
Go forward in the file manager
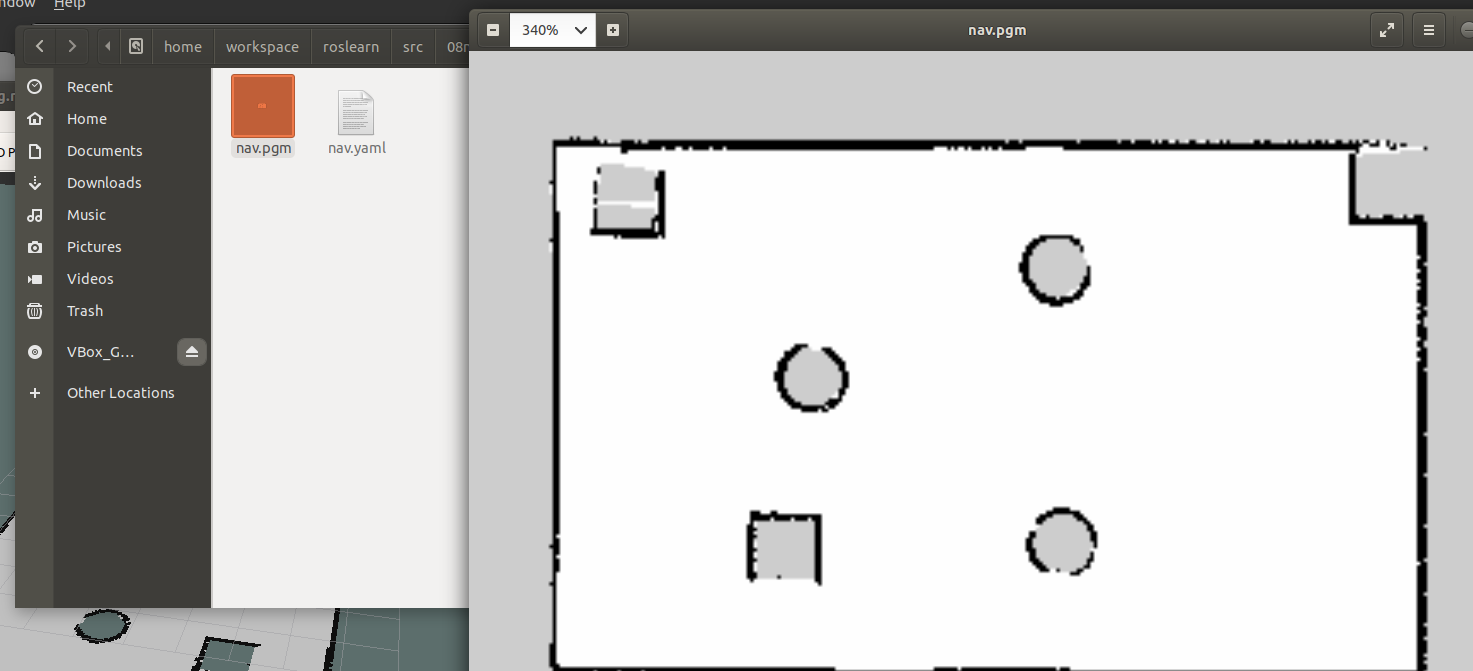pyautogui.click(x=72, y=46)
